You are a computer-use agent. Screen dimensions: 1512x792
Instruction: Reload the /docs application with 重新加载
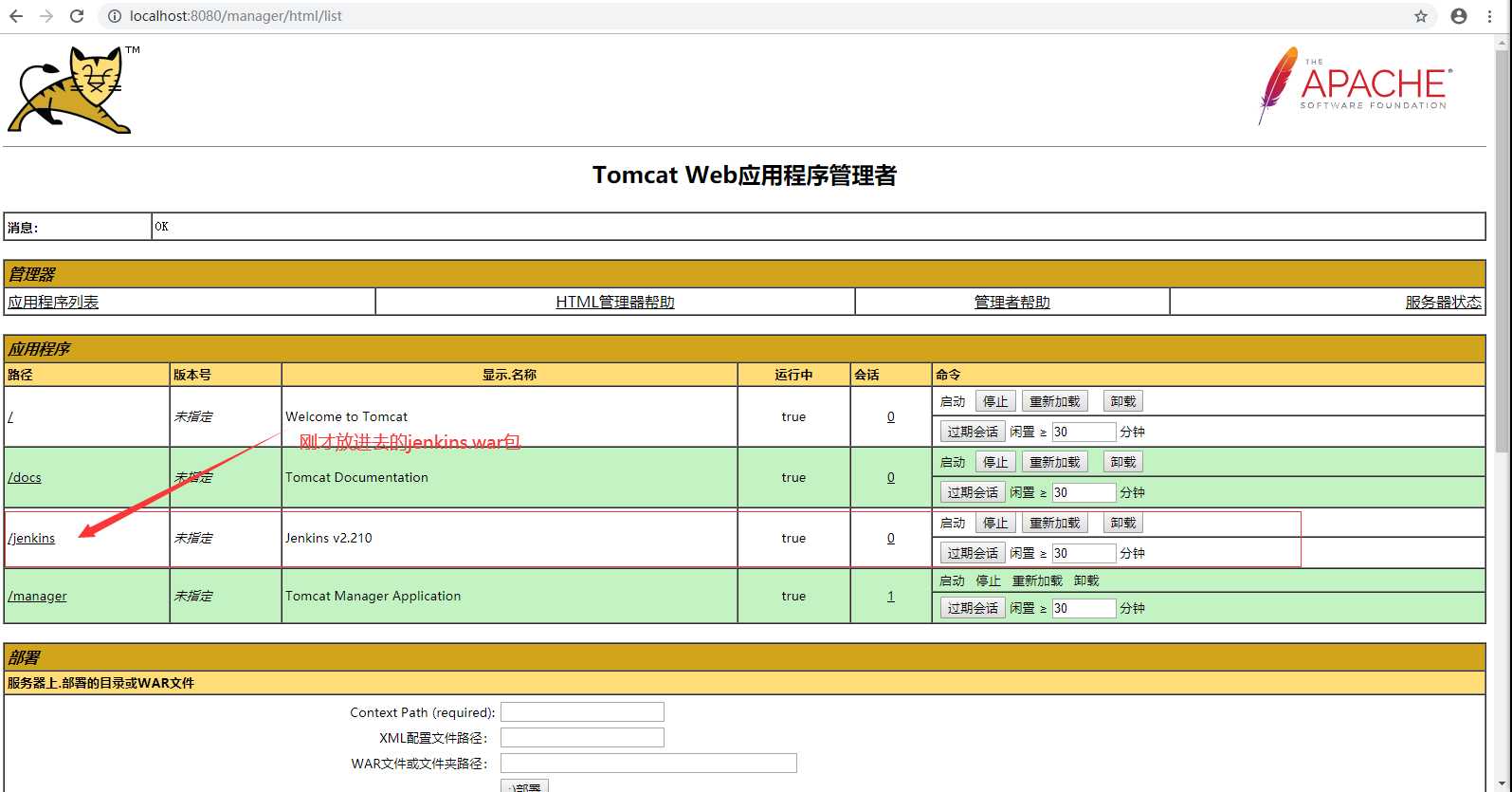(x=1055, y=462)
